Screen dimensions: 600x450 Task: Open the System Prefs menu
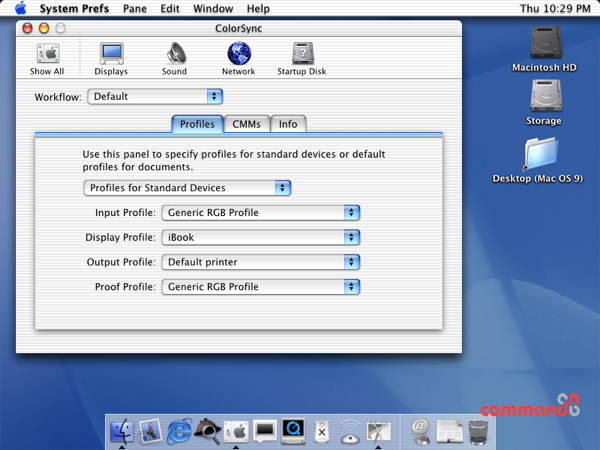(74, 8)
